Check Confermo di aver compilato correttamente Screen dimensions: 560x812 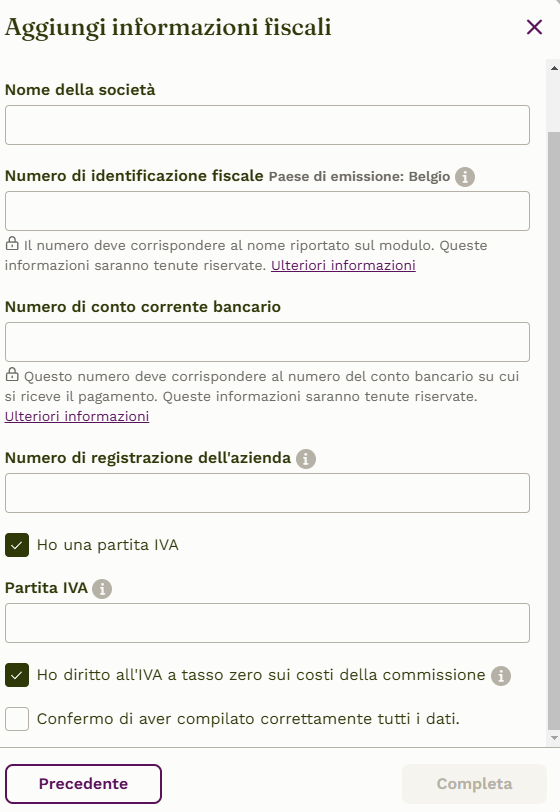[17, 719]
